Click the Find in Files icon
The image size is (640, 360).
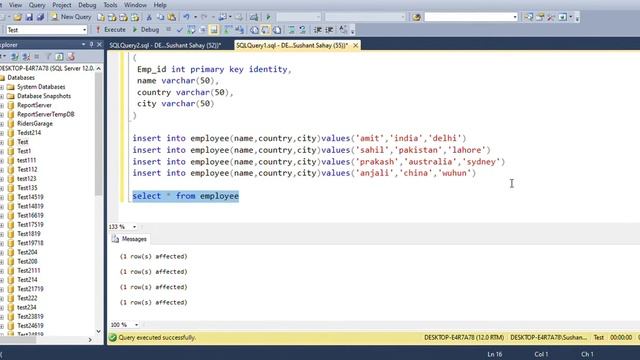416,17
